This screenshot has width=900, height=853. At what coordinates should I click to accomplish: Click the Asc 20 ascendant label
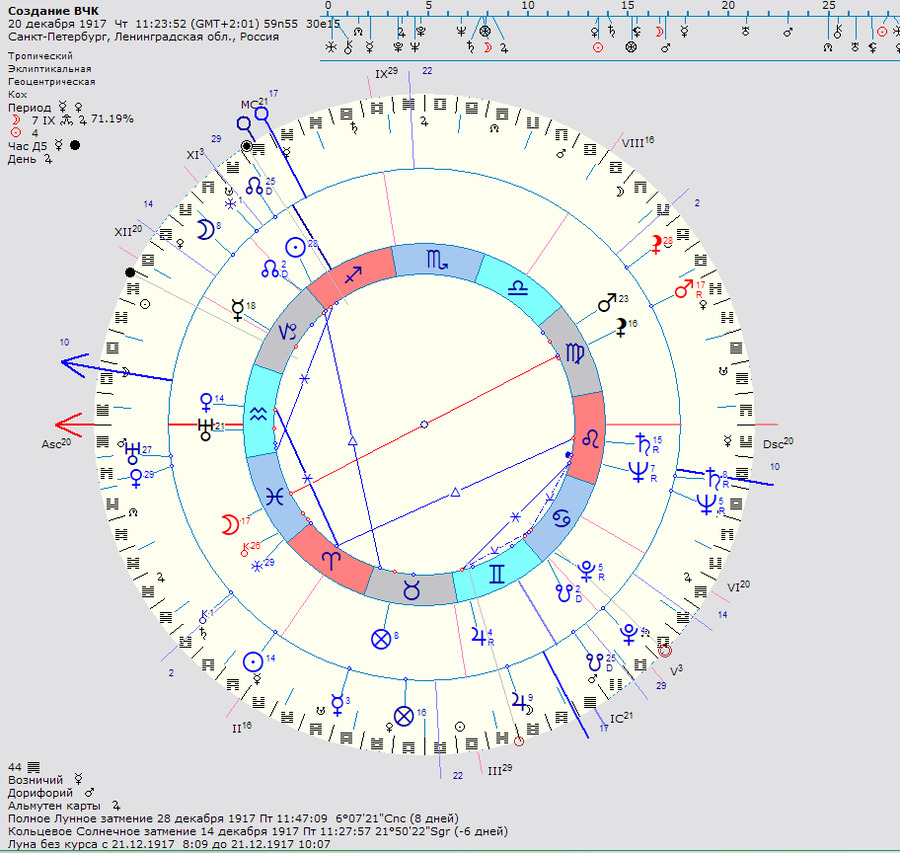(55, 443)
